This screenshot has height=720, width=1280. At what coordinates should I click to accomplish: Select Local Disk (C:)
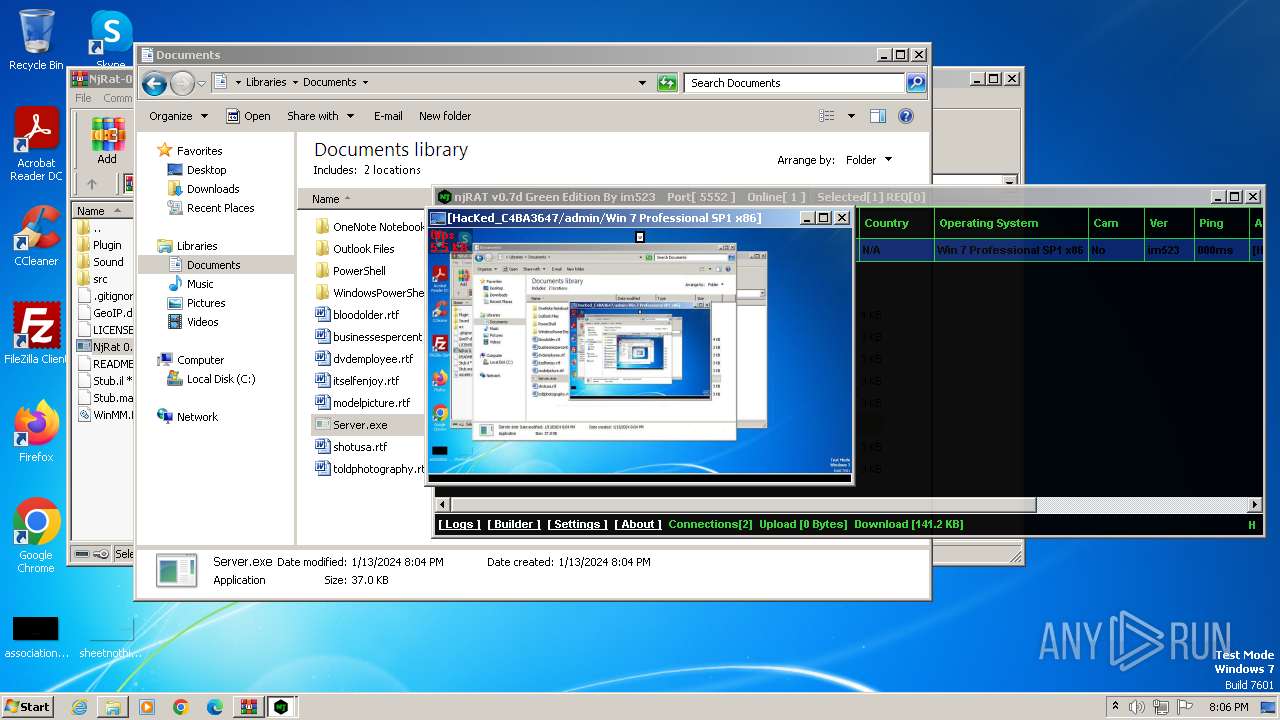(x=221, y=379)
